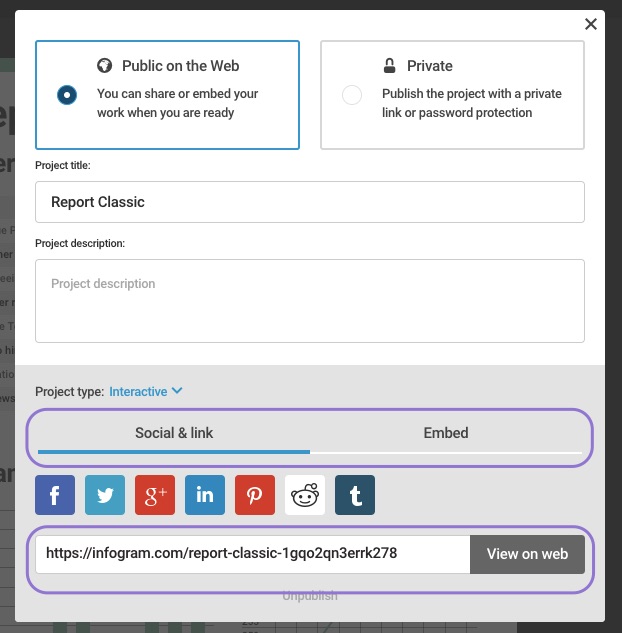The height and width of the screenshot is (633, 622).
Task: Share project on Twitter
Action: pyautogui.click(x=105, y=495)
